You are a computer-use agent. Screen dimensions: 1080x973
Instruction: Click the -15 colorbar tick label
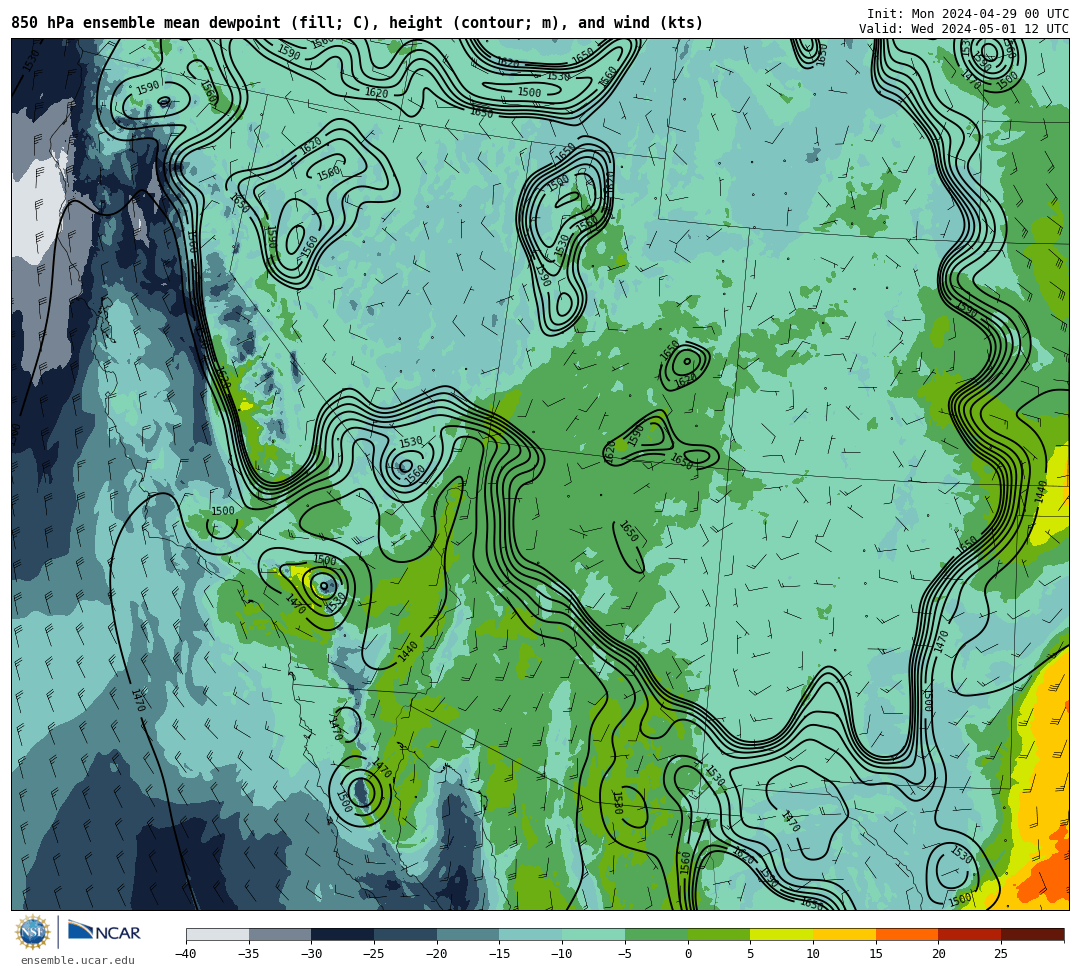pos(499,954)
